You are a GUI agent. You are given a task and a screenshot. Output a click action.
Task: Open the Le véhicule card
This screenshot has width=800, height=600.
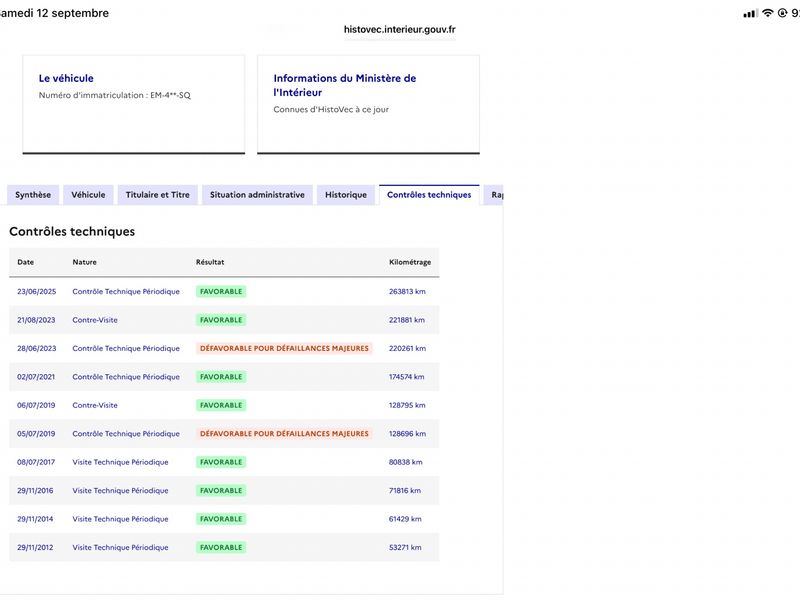pyautogui.click(x=134, y=104)
